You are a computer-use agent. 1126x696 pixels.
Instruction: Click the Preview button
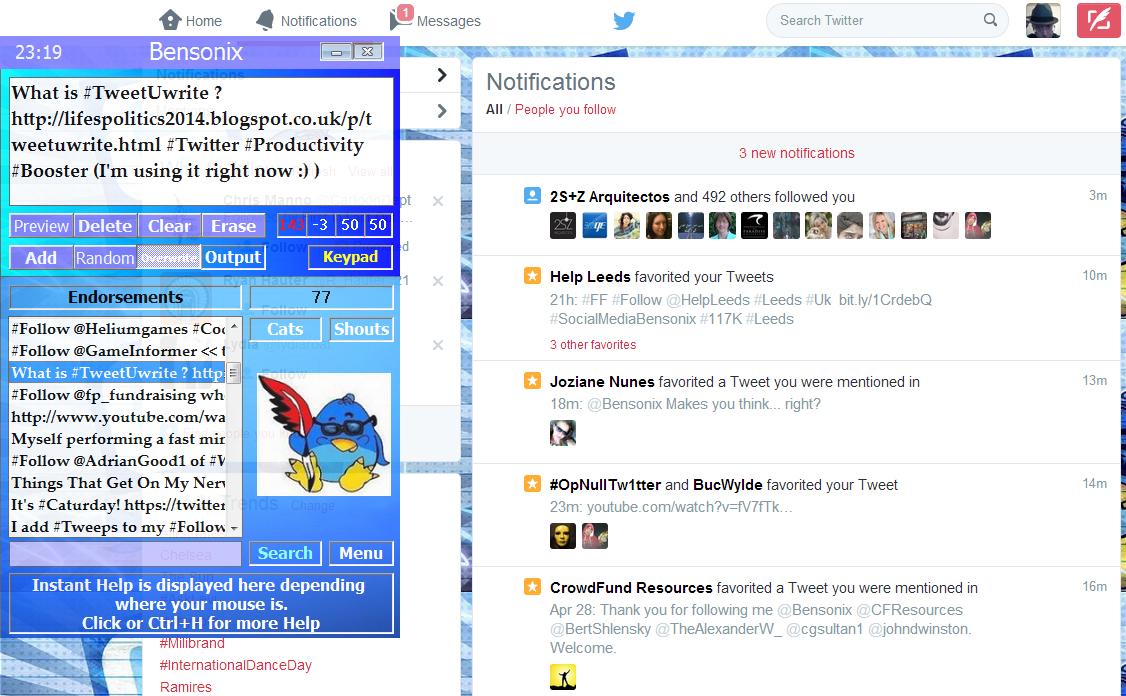[41, 226]
